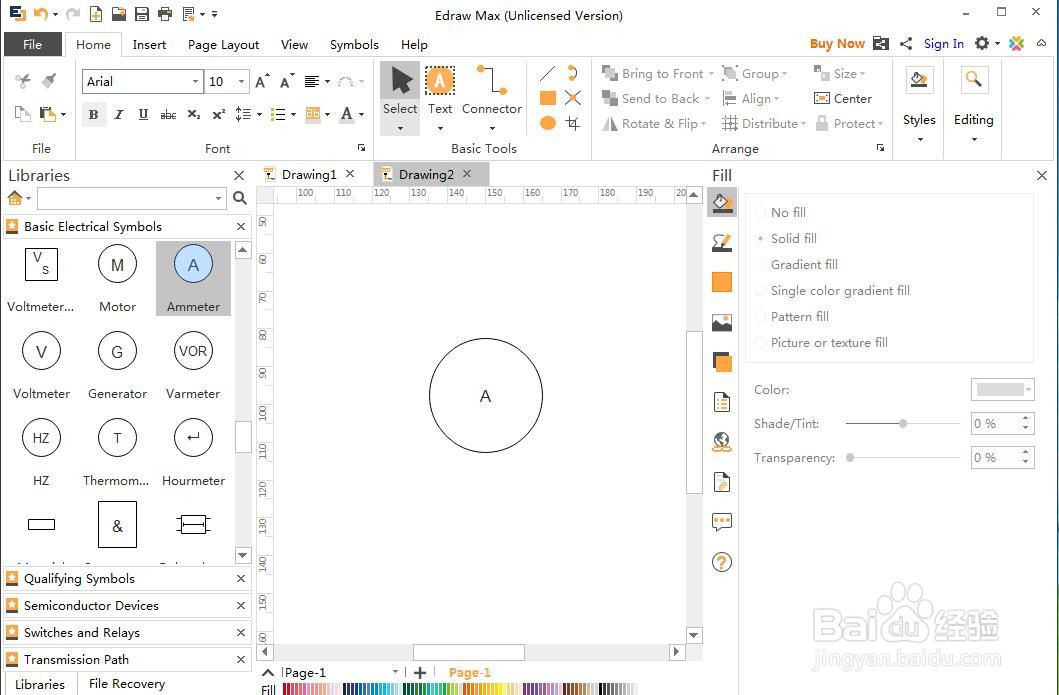Open the library search field dropdown
The image size is (1059, 695).
tap(218, 198)
